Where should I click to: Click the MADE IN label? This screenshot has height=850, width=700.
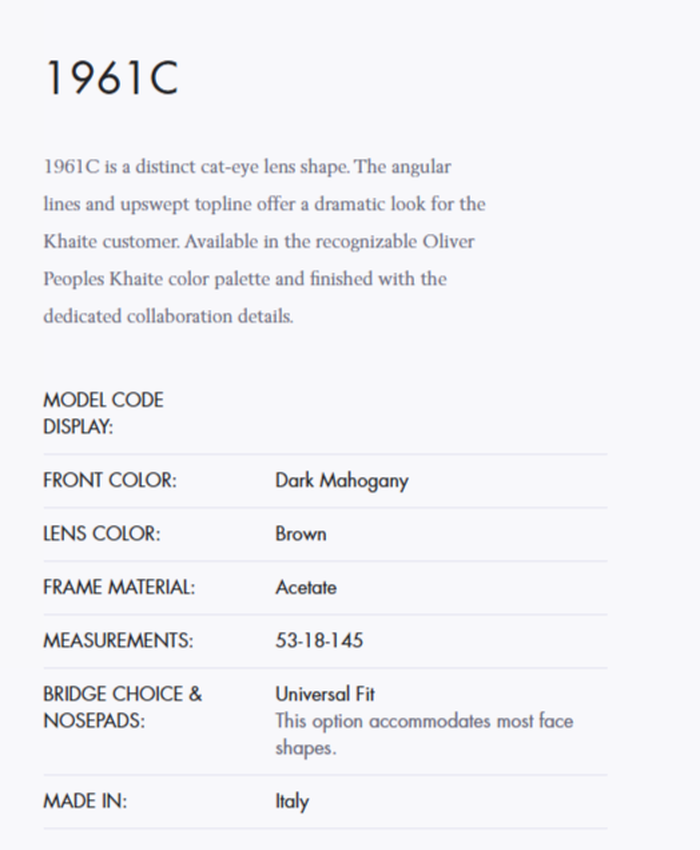[x=85, y=802]
